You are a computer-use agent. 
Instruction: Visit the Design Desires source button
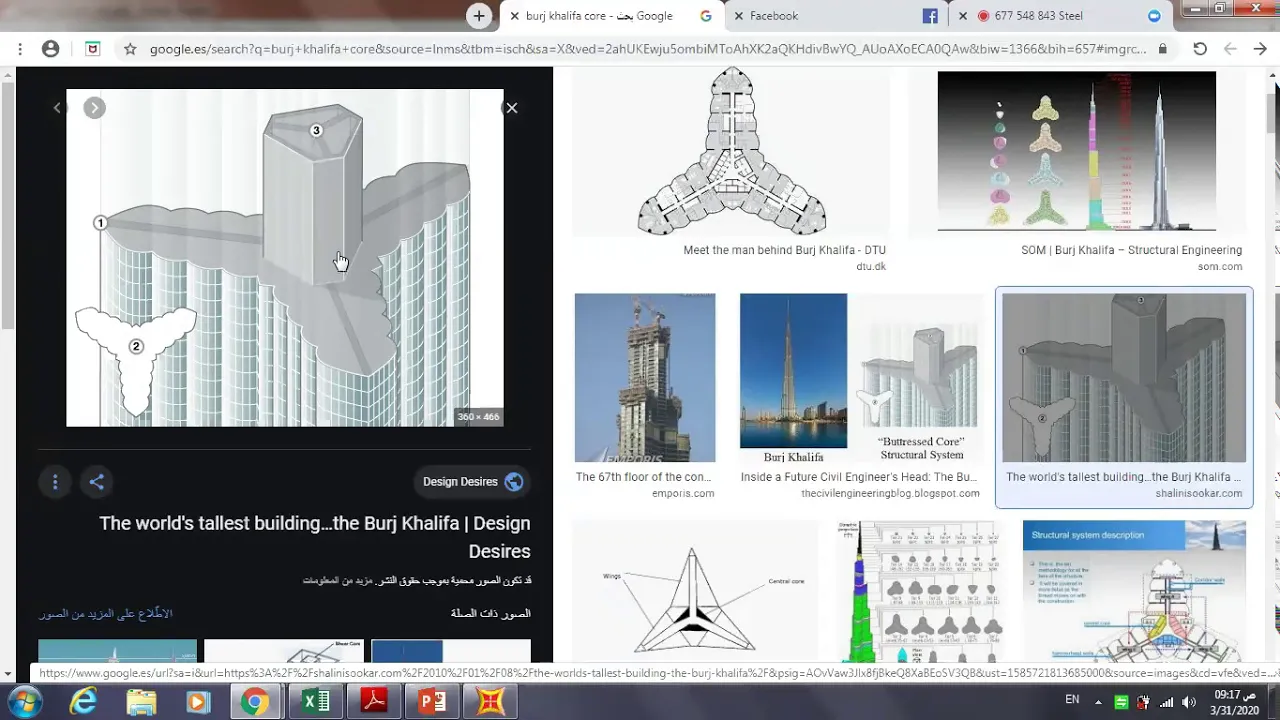click(x=472, y=482)
